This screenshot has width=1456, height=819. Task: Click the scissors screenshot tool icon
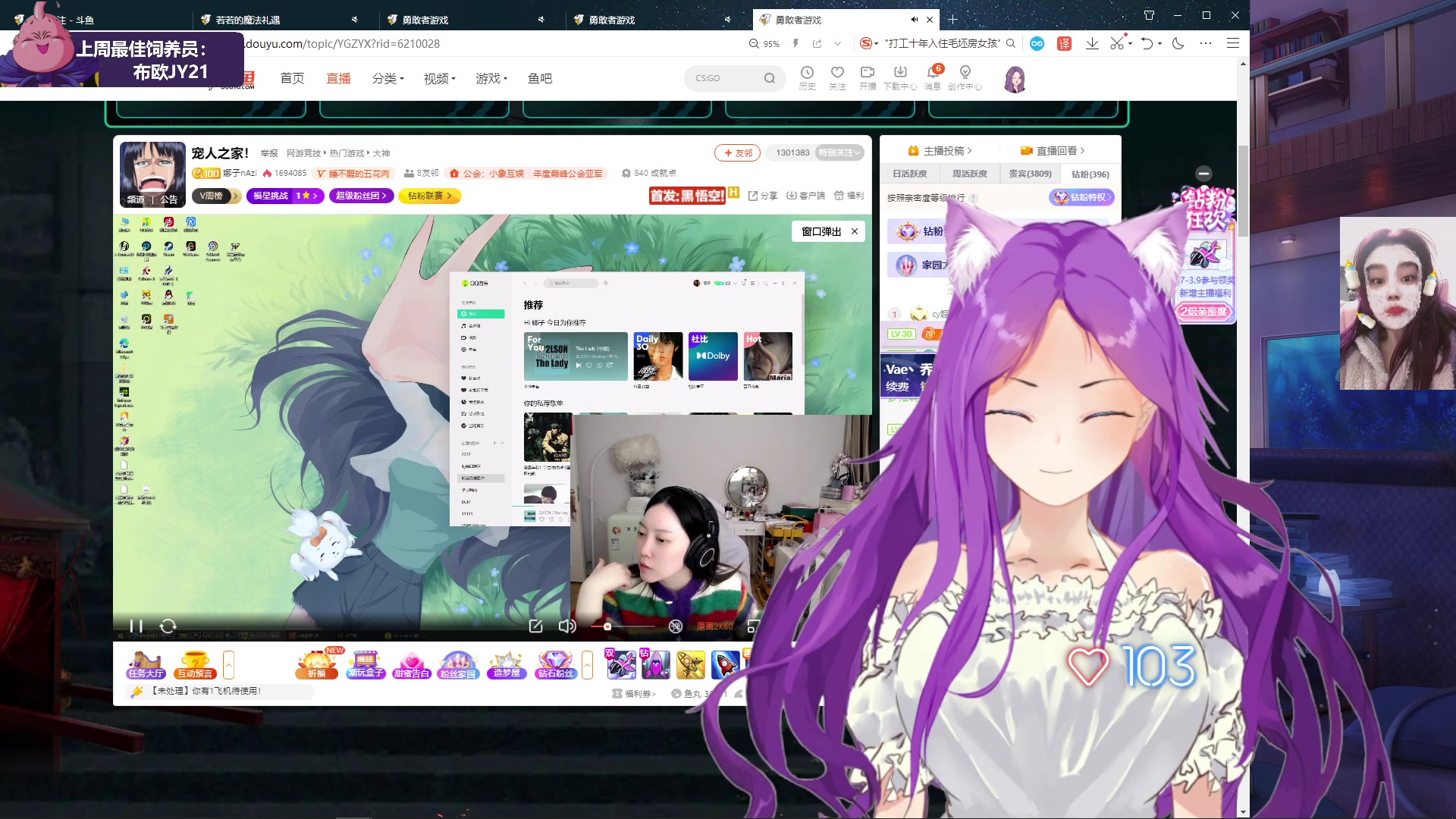point(1117,43)
